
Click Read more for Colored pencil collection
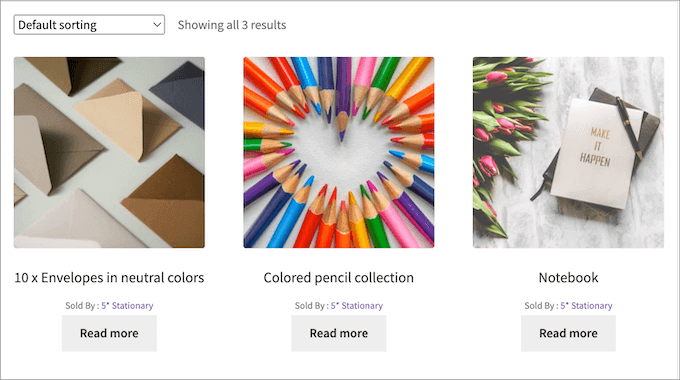pos(339,333)
